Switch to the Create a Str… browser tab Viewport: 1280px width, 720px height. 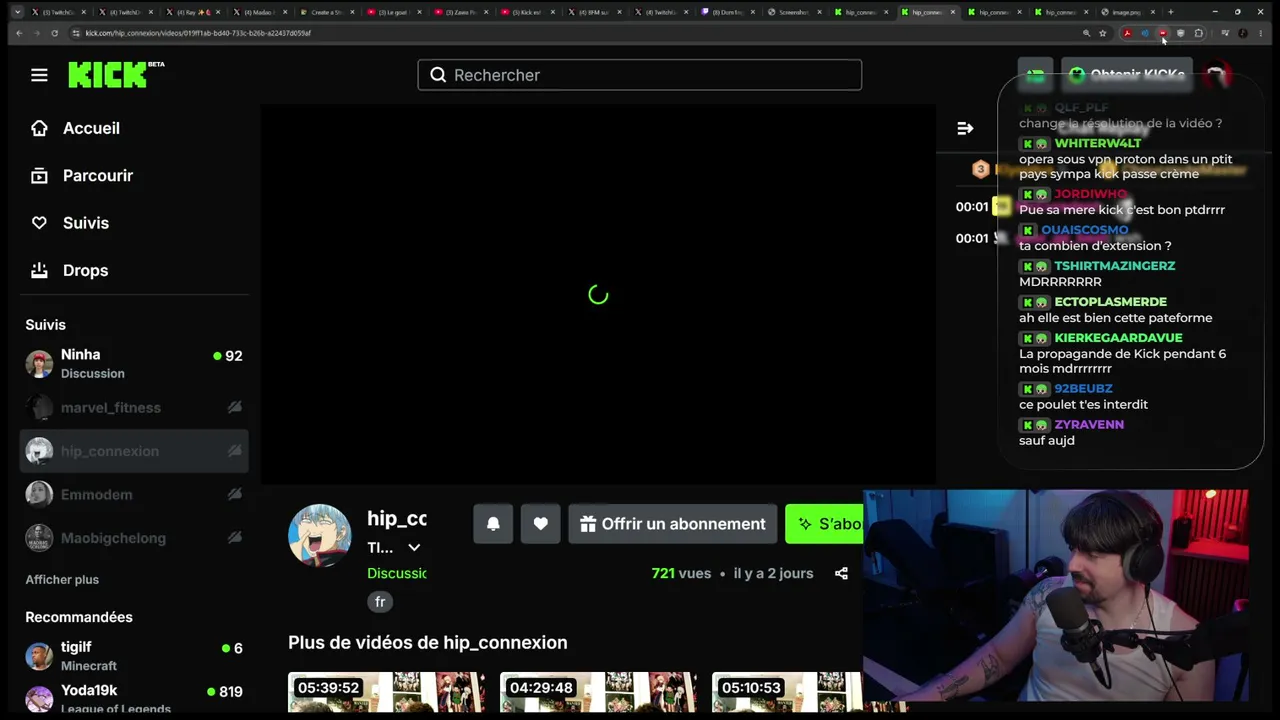point(327,12)
